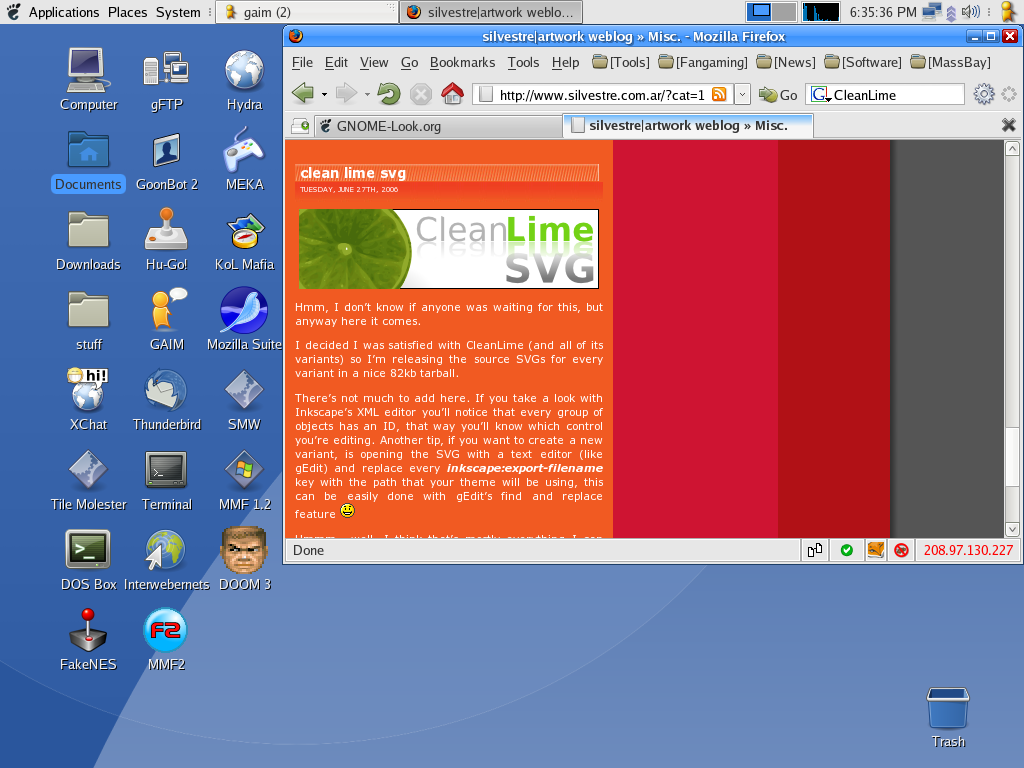
Task: Select the Documents folder
Action: (x=88, y=161)
